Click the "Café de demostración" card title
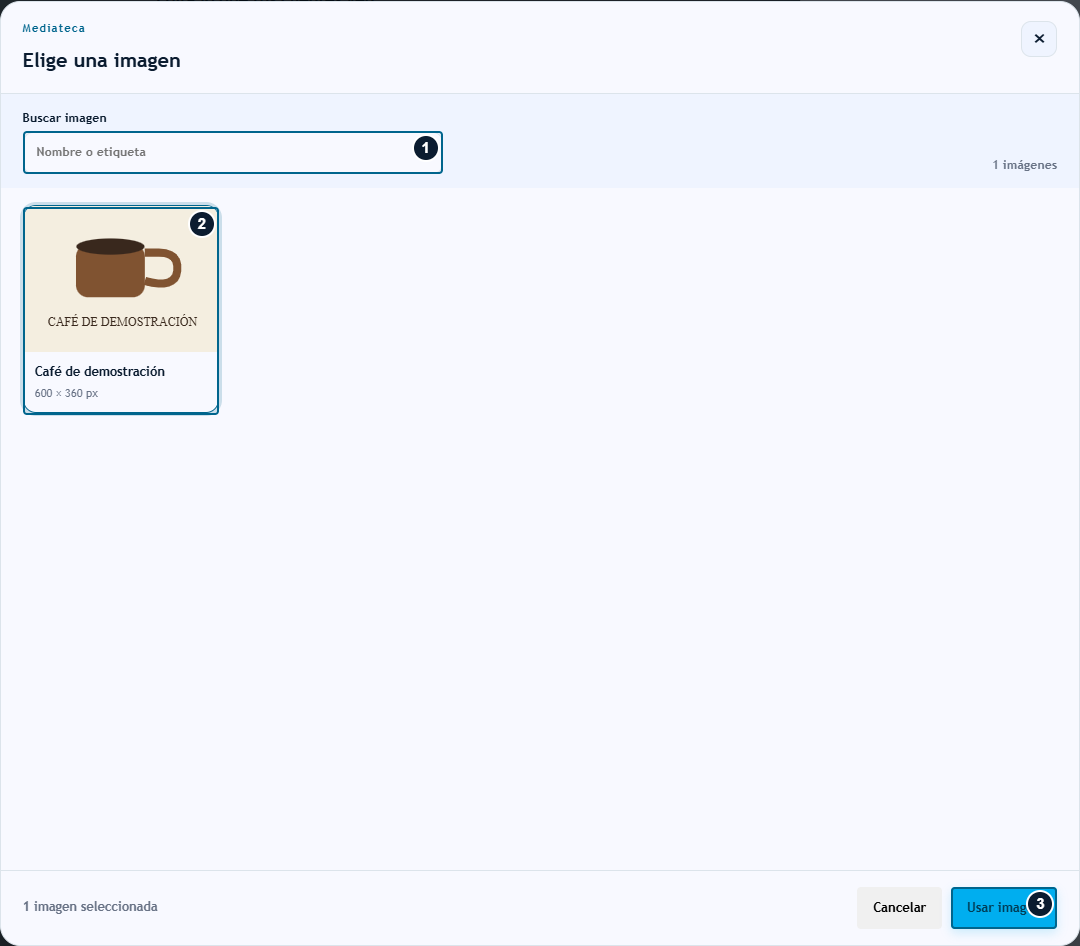 [x=100, y=371]
